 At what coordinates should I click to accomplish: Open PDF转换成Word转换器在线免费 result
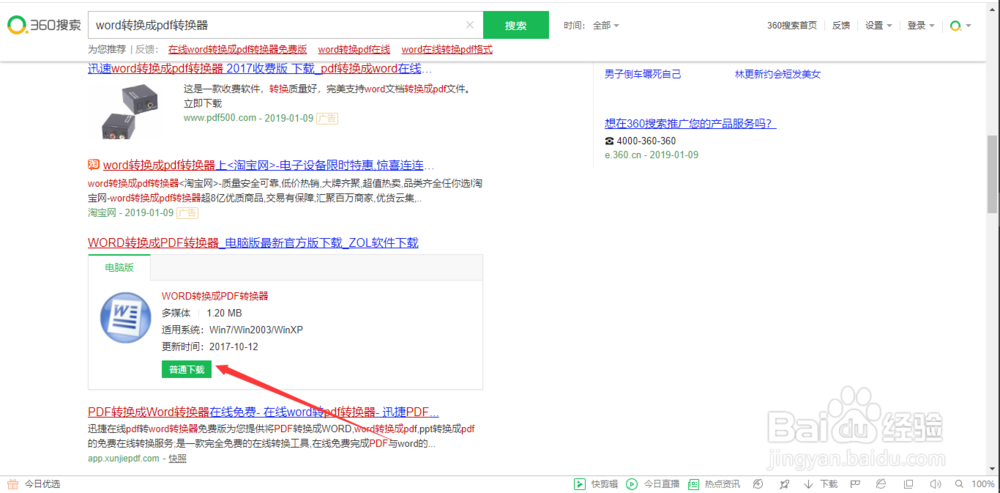tap(263, 411)
